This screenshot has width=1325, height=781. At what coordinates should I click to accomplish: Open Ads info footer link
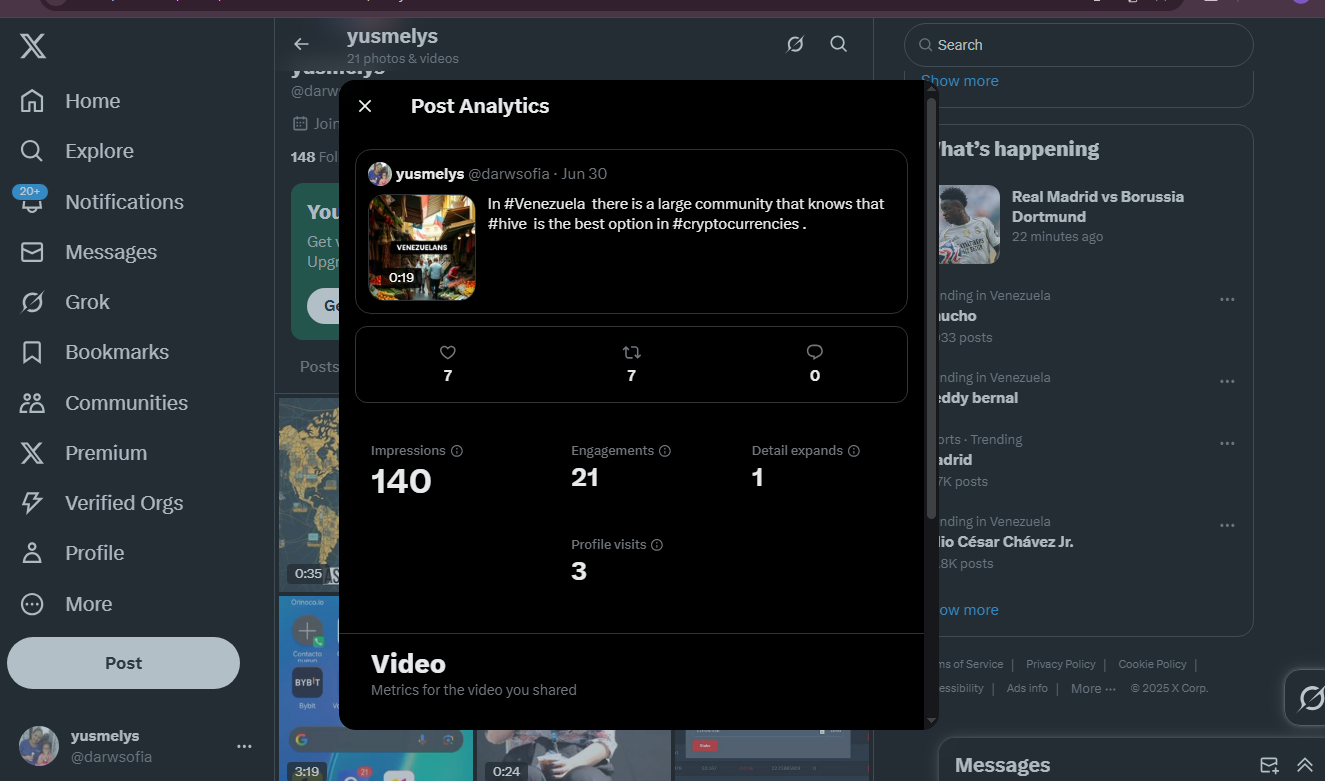click(x=1027, y=688)
